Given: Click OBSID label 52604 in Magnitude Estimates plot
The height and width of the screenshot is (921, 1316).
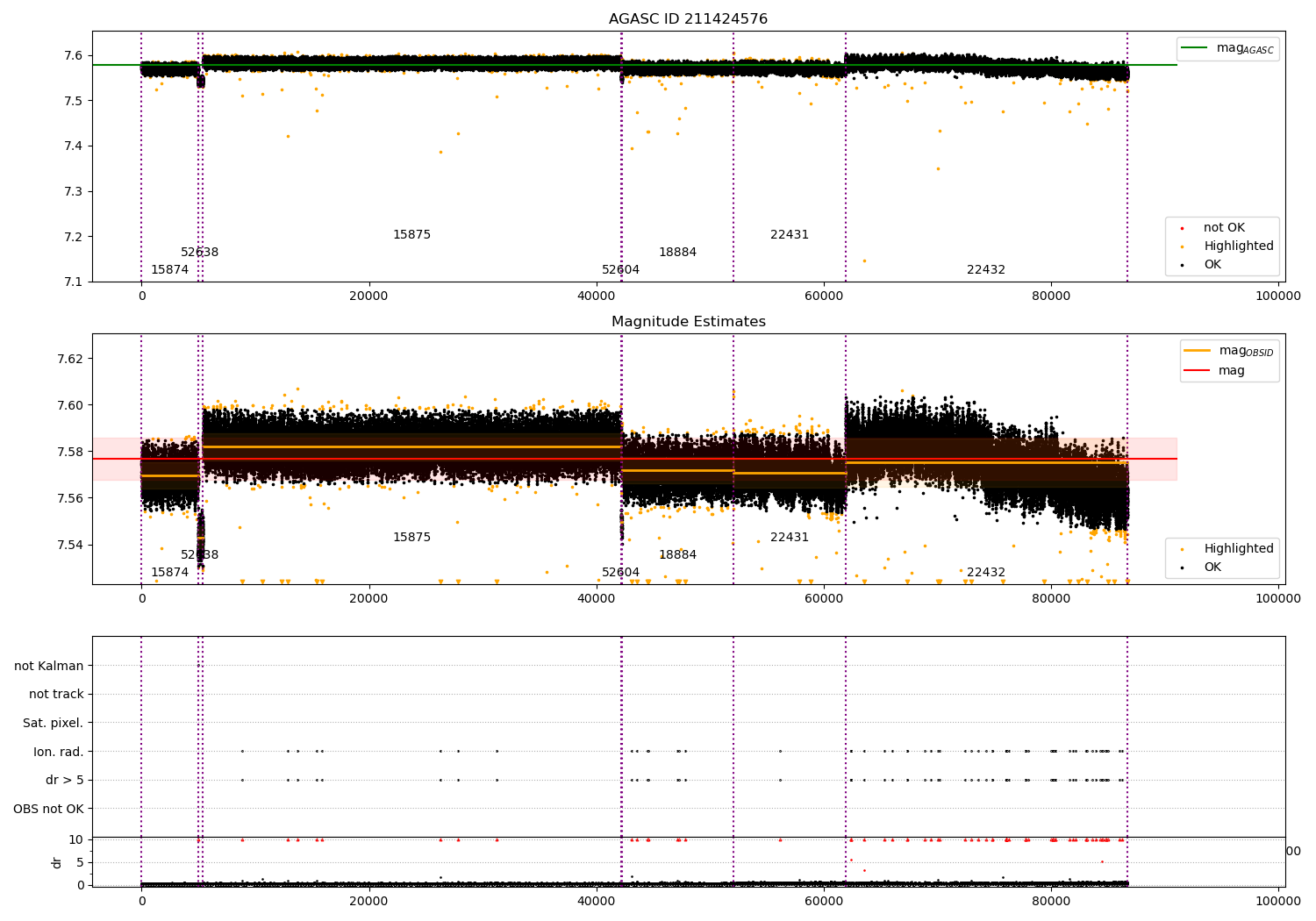Looking at the screenshot, I should [620, 573].
